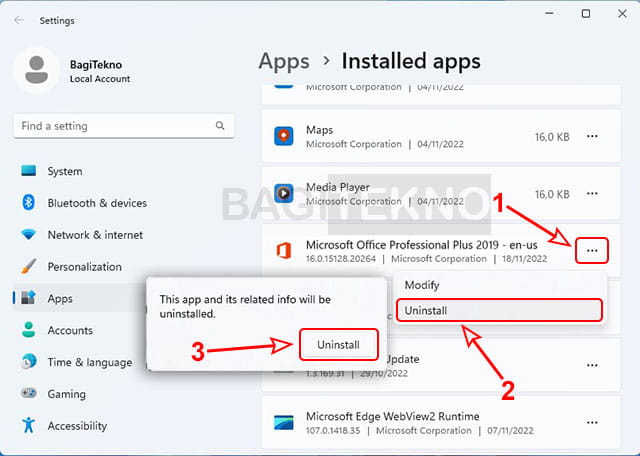This screenshot has width=640, height=456.
Task: Open the BagiTekno account avatar
Action: pyautogui.click(x=36, y=70)
